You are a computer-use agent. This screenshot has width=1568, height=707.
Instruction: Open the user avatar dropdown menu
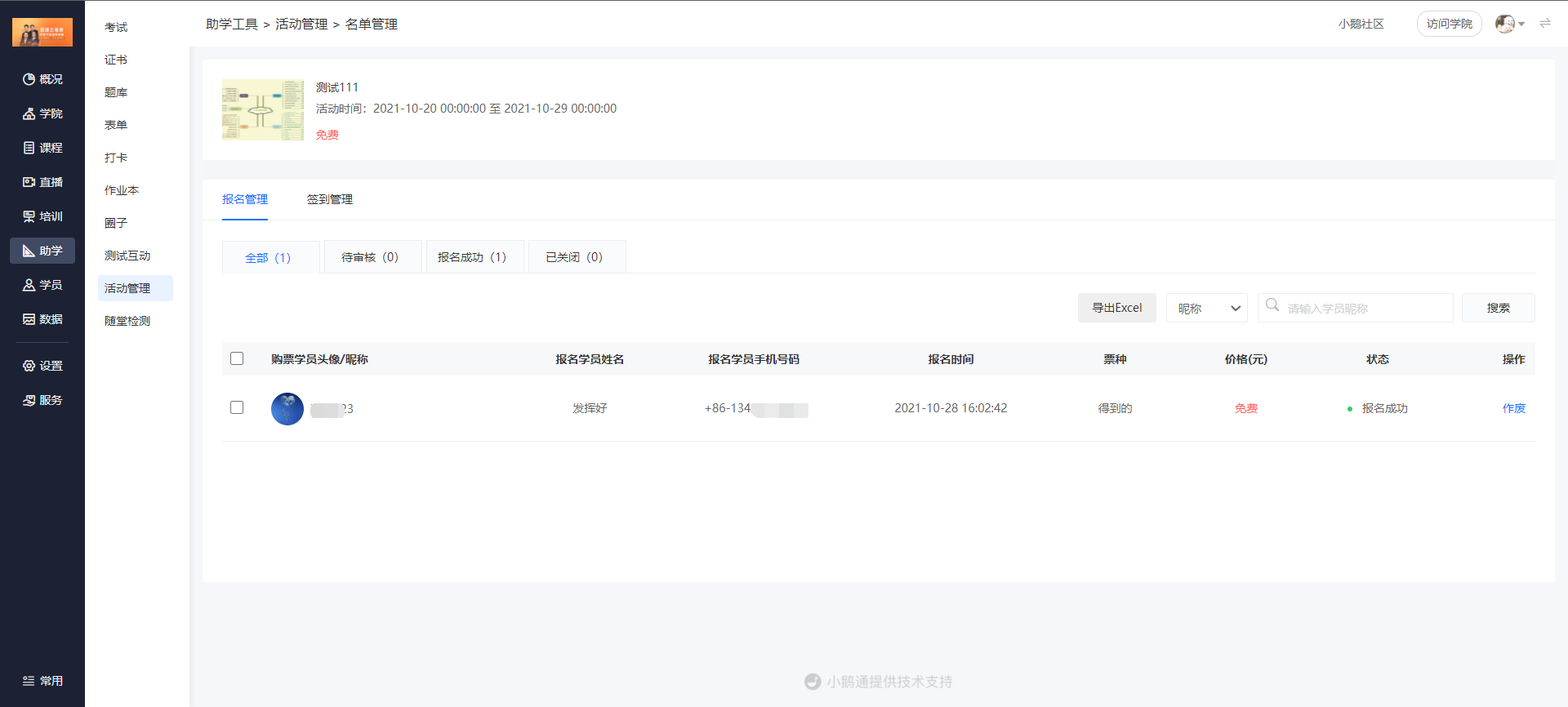click(x=1509, y=24)
